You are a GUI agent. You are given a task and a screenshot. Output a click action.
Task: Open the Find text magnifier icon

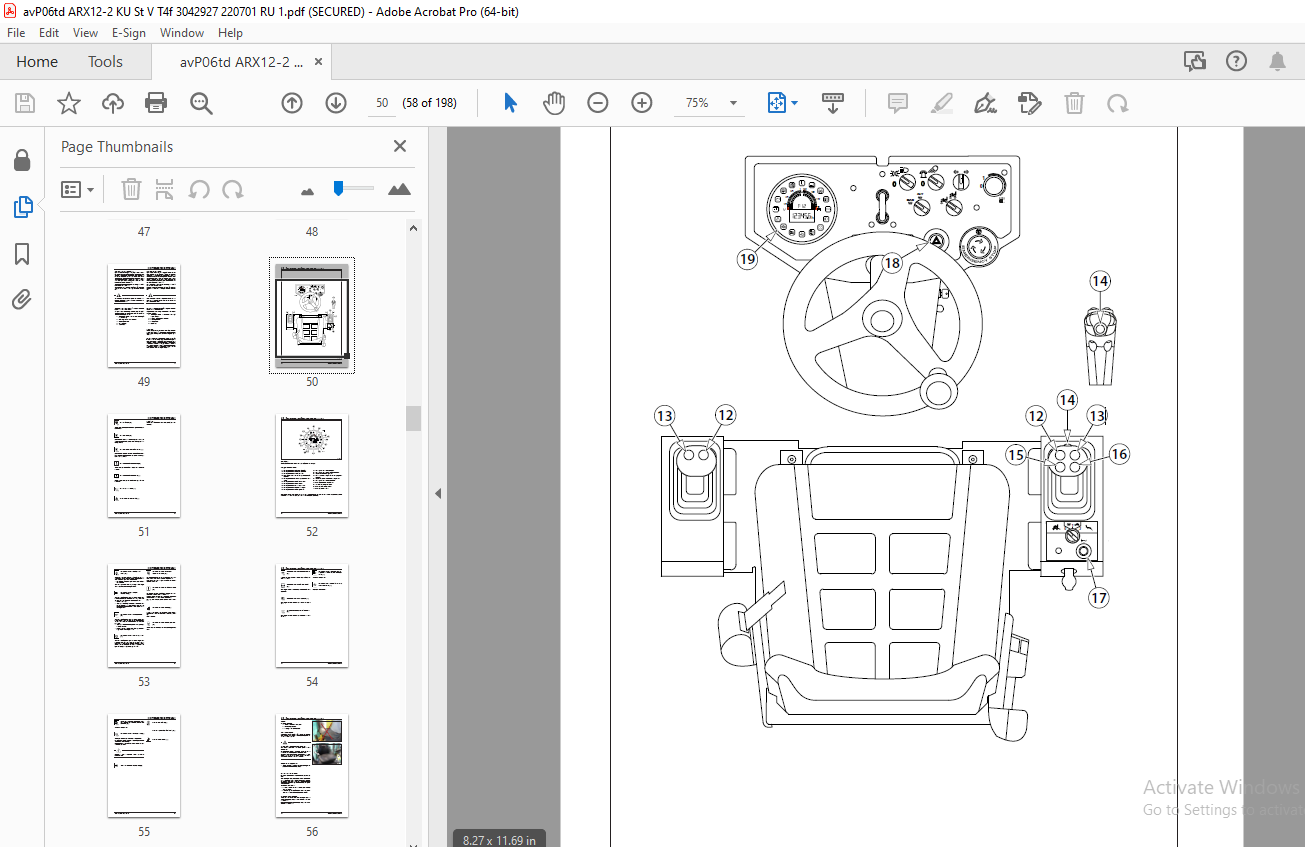201,103
